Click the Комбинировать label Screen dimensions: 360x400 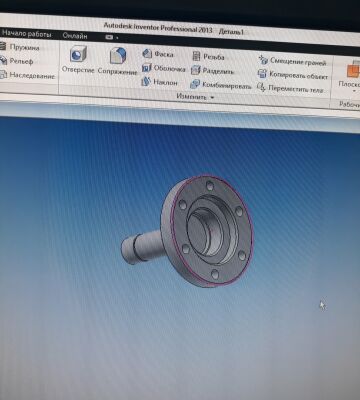tap(227, 86)
